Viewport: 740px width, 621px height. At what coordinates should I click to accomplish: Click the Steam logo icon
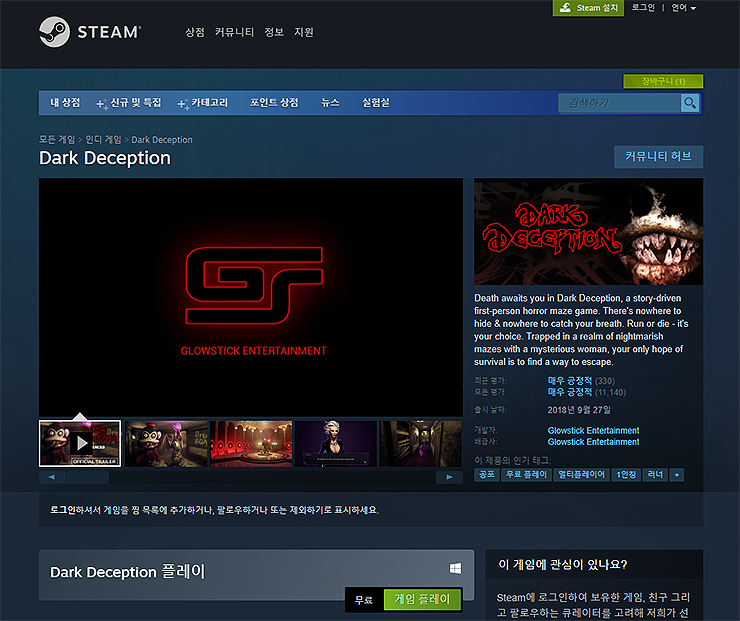click(54, 32)
